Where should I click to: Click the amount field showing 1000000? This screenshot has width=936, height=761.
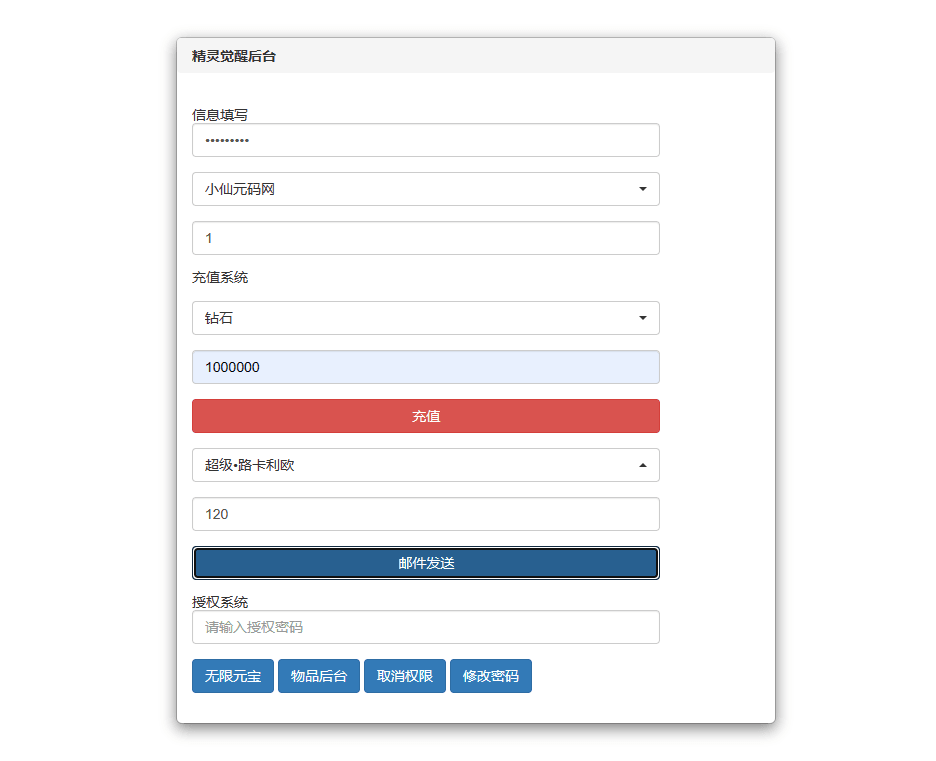coord(426,367)
